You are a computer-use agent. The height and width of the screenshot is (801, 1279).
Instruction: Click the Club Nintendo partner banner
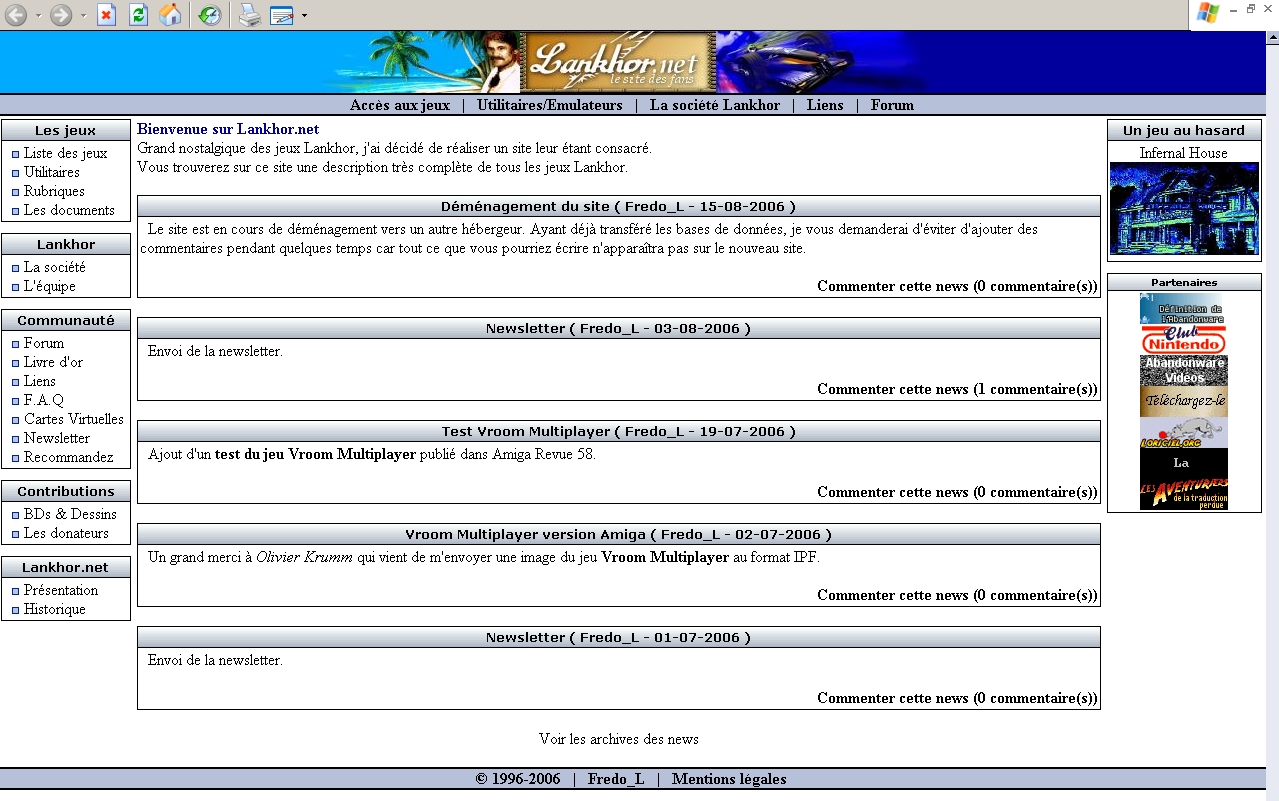click(1184, 340)
